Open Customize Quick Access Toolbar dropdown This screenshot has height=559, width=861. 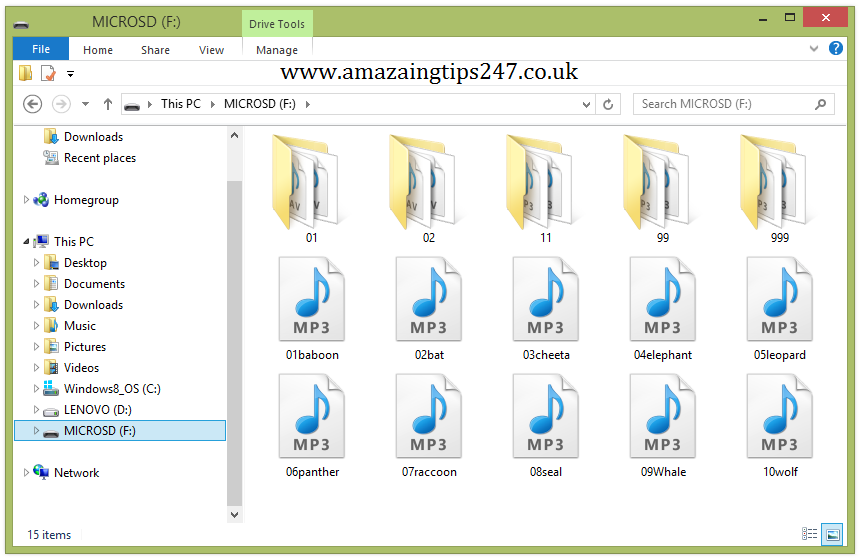point(70,74)
